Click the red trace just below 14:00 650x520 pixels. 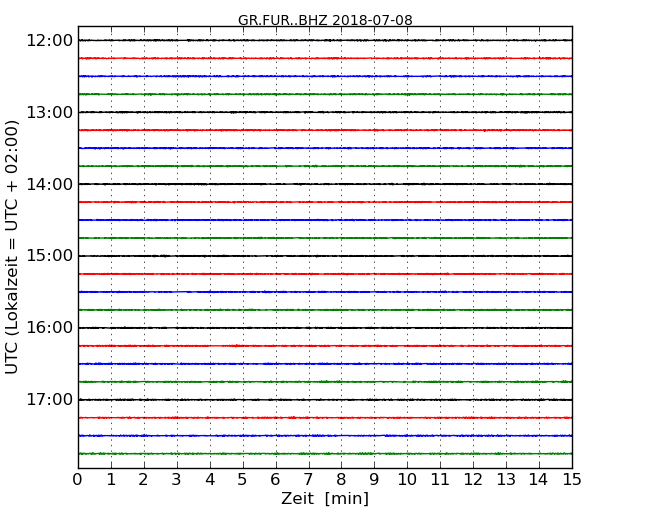[x=325, y=202]
